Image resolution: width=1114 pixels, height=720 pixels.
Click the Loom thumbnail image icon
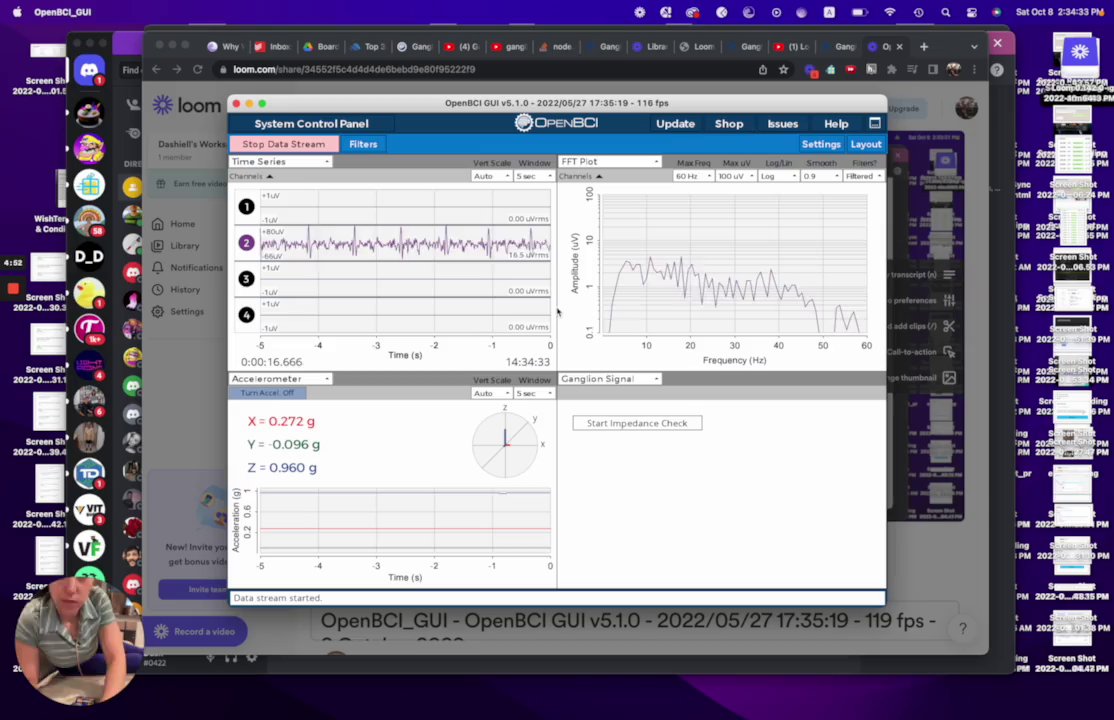[x=949, y=378]
